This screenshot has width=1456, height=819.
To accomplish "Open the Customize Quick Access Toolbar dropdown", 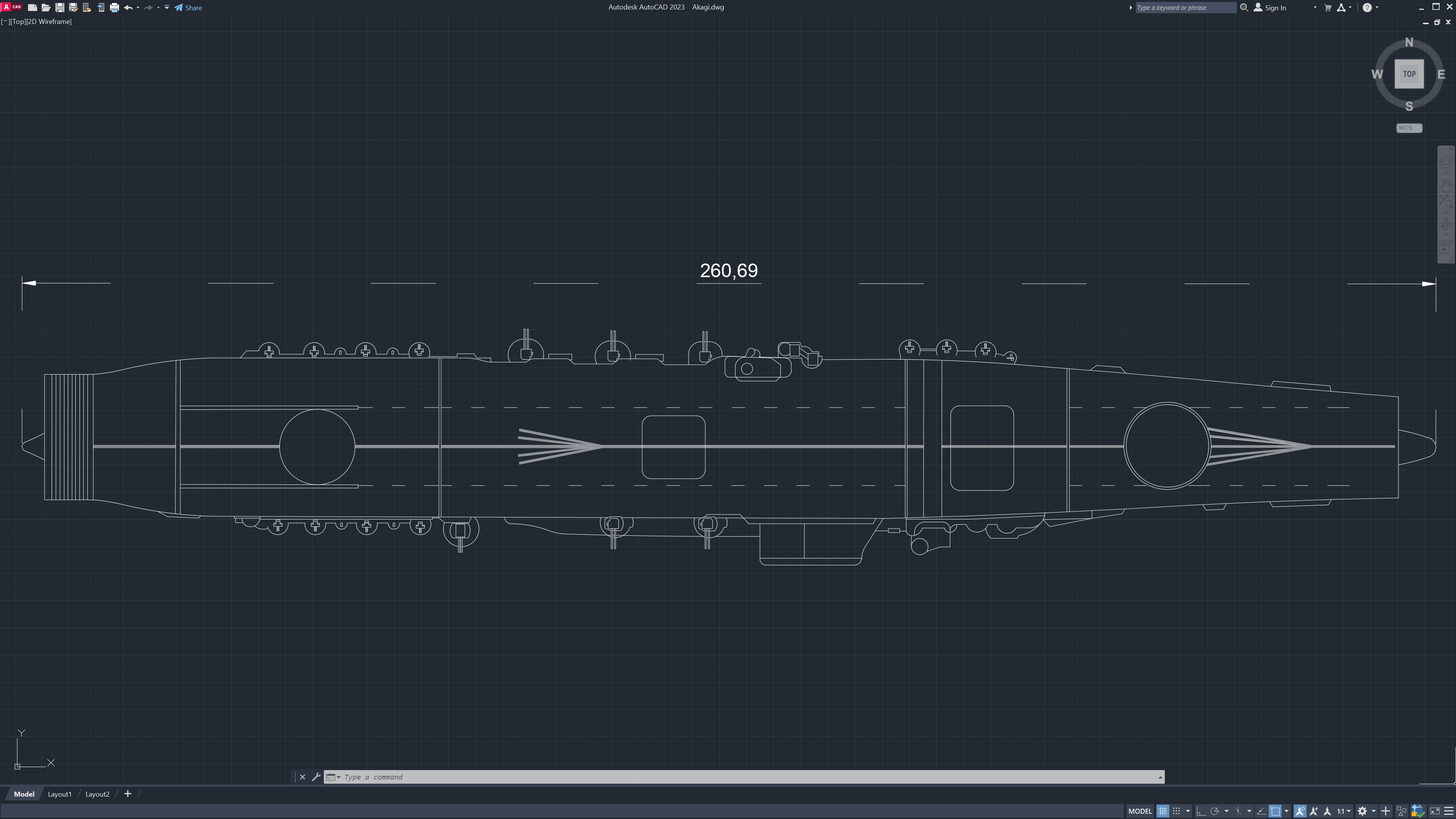I will tap(167, 8).
